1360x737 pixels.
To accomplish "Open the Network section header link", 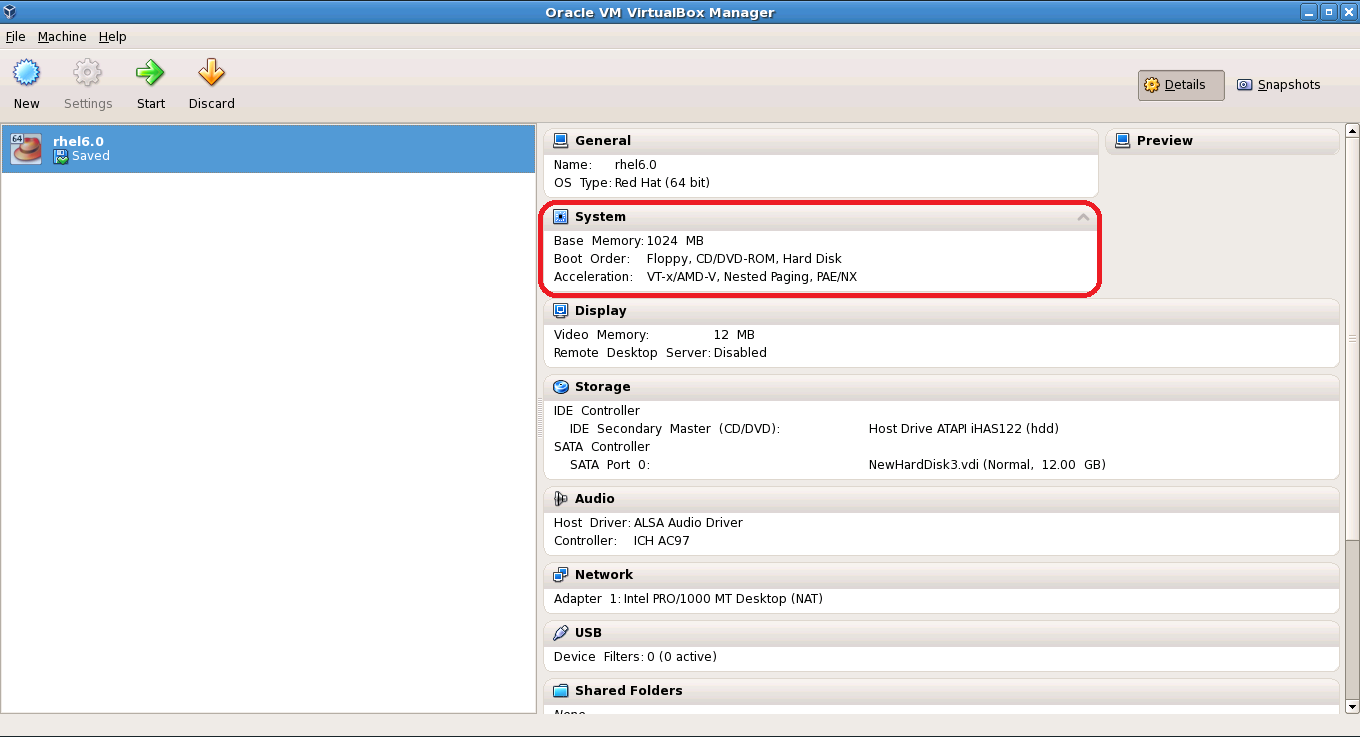I will coord(604,575).
